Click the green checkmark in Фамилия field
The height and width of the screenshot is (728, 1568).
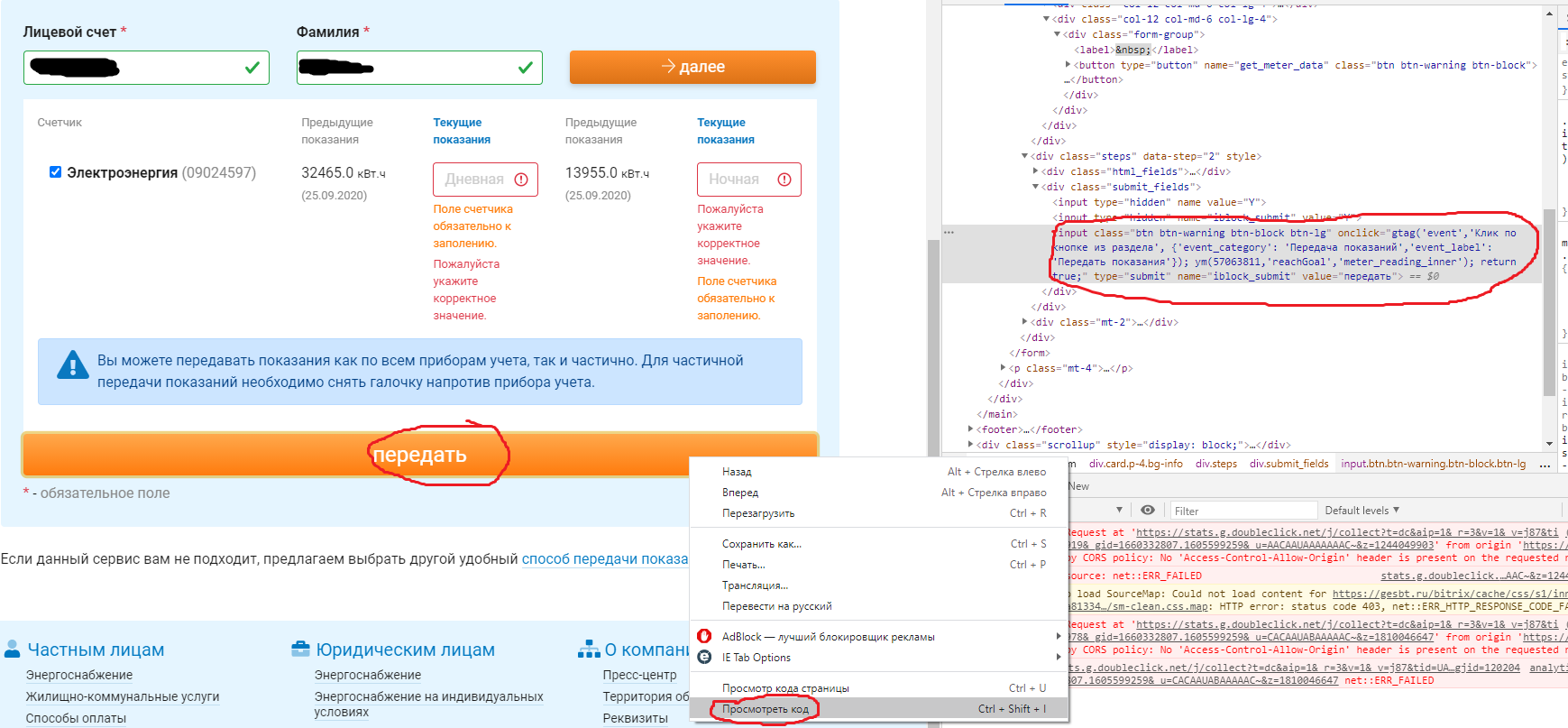[x=526, y=68]
